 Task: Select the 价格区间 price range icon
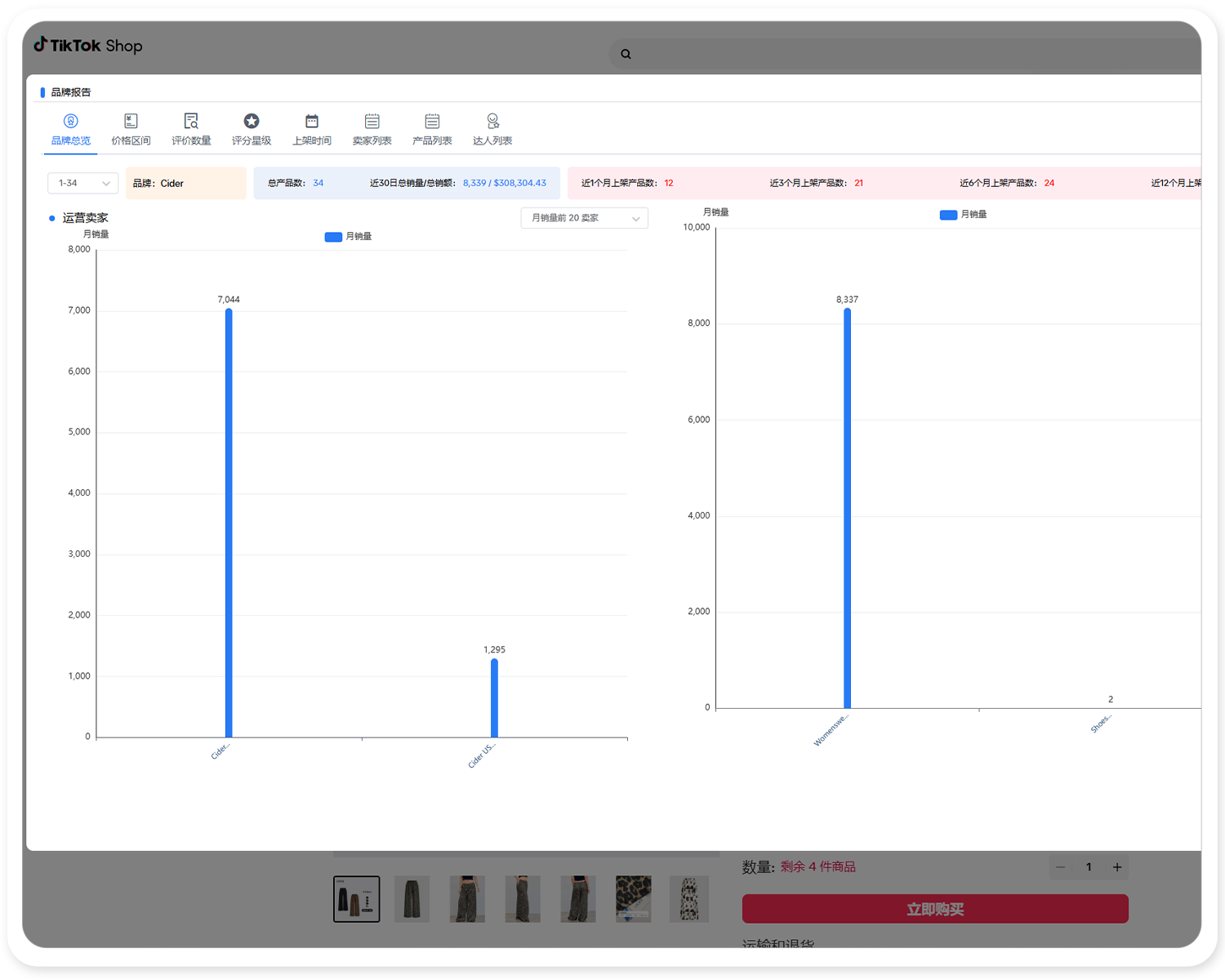[x=131, y=121]
